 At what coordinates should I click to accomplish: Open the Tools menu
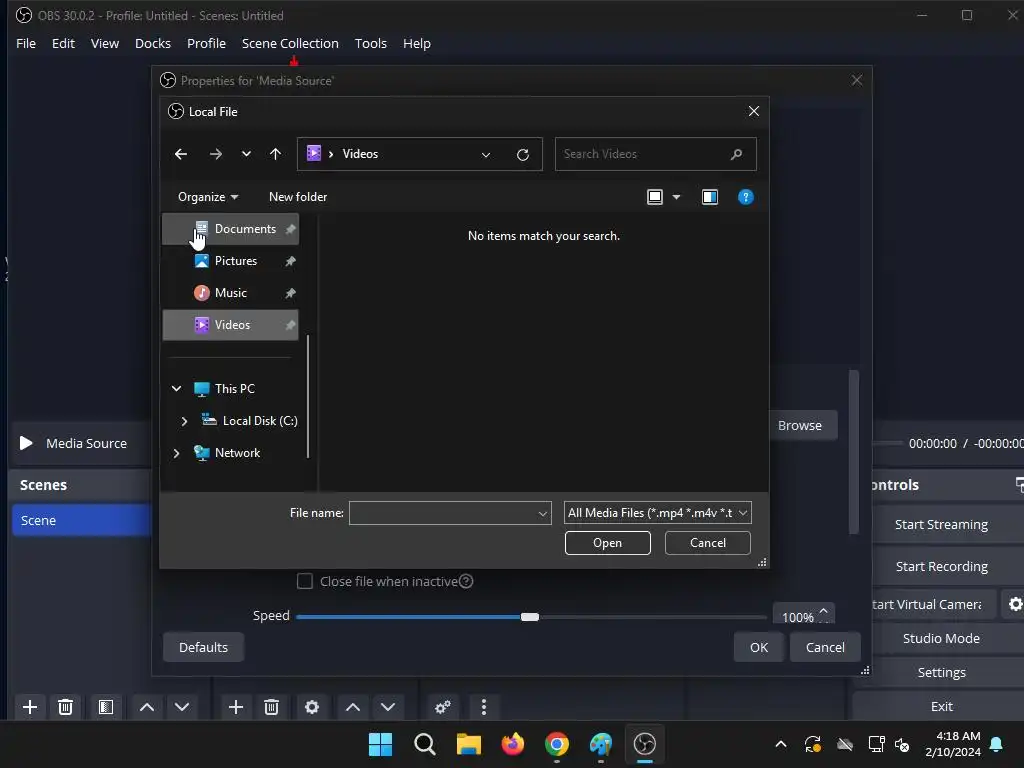(x=370, y=43)
